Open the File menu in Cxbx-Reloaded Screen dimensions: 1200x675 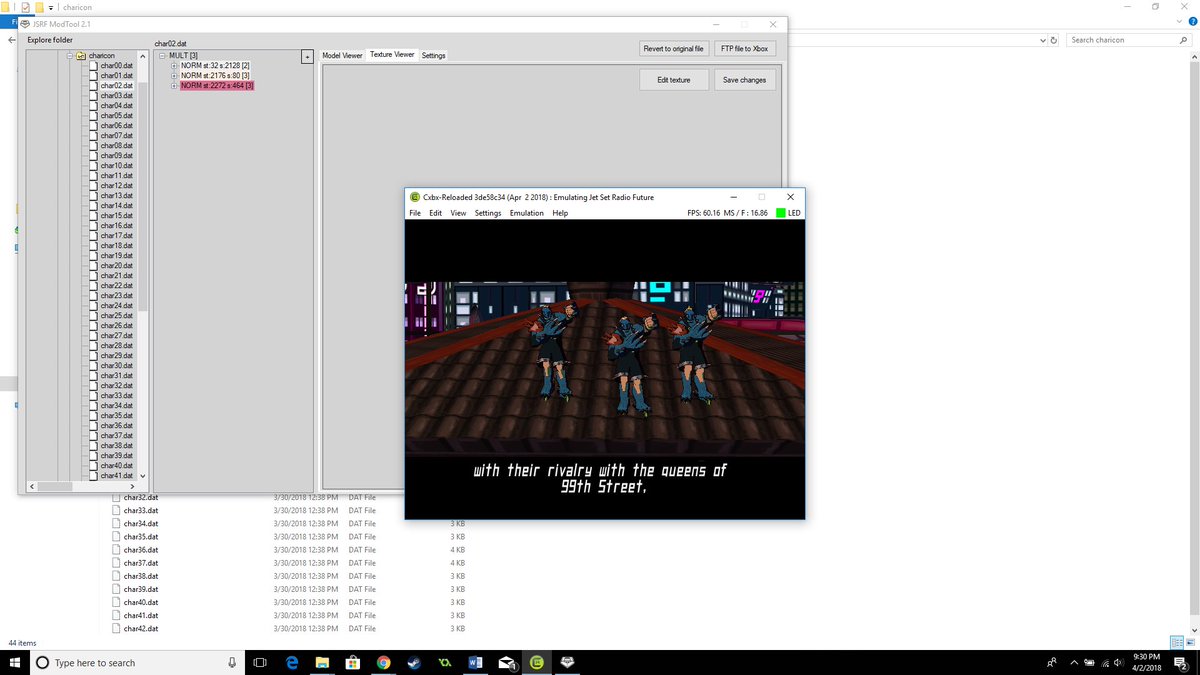415,213
